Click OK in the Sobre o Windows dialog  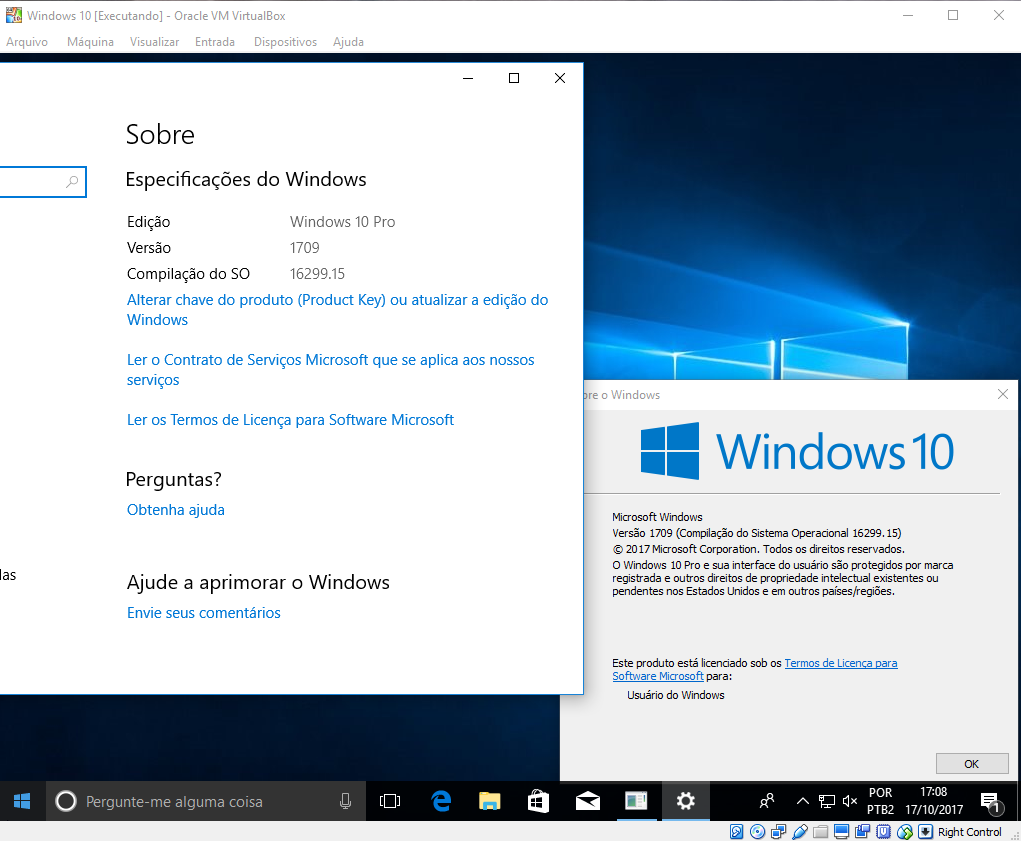coord(972,764)
